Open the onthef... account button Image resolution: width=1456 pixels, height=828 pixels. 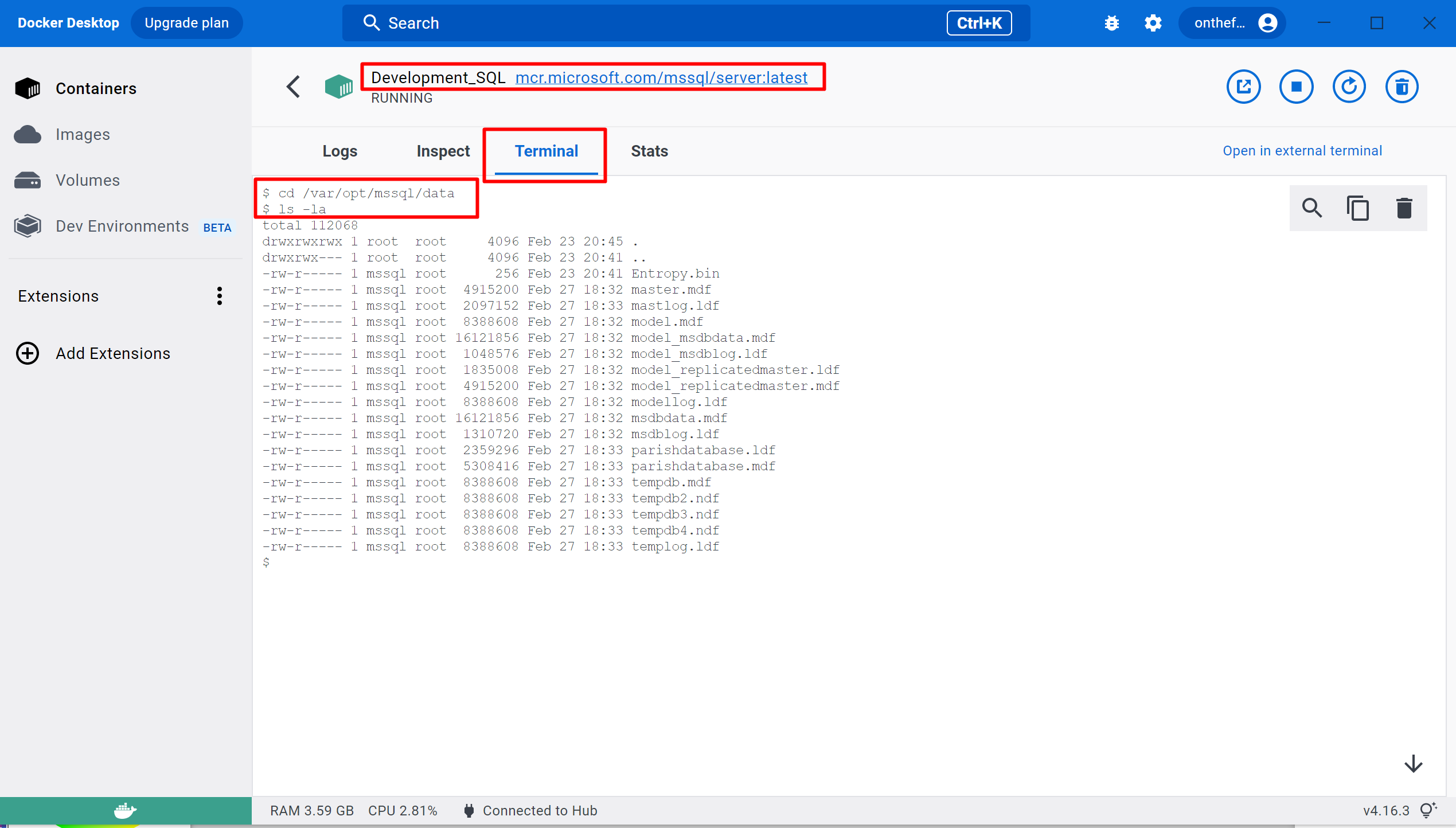[1232, 23]
